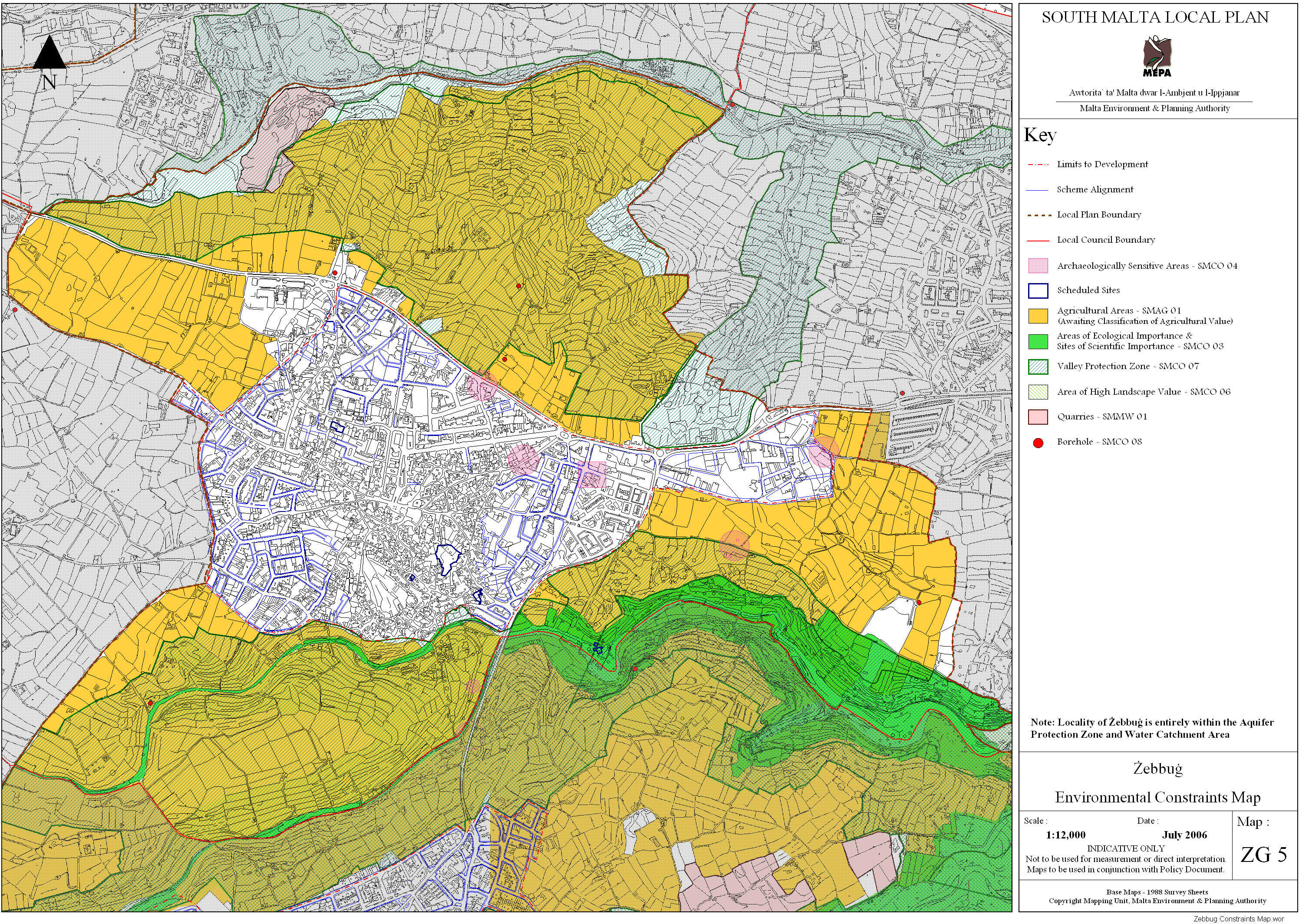
Task: Click the north arrow compass symbol
Action: (49, 62)
